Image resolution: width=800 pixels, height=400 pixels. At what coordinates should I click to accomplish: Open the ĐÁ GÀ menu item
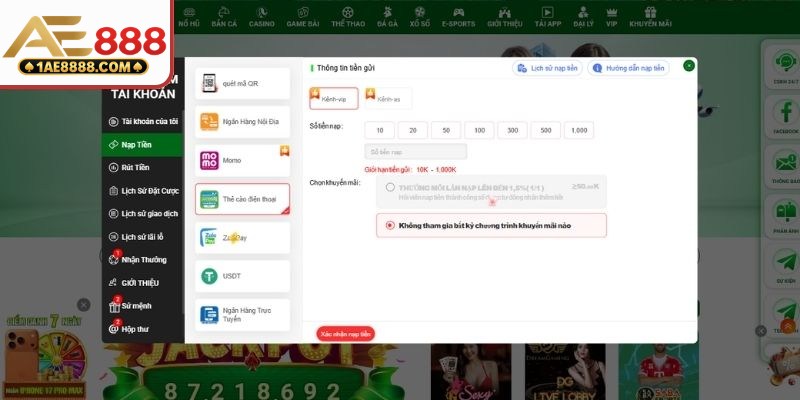tap(387, 18)
